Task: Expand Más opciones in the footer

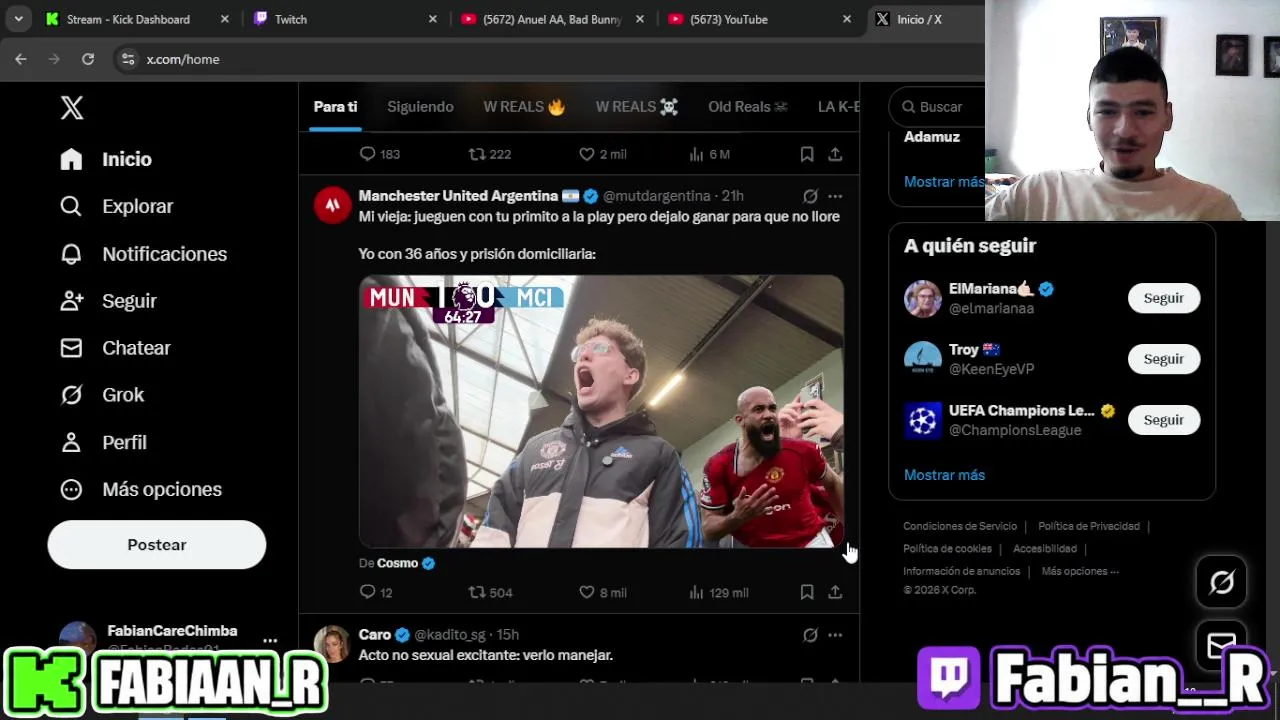Action: pyautogui.click(x=1080, y=571)
